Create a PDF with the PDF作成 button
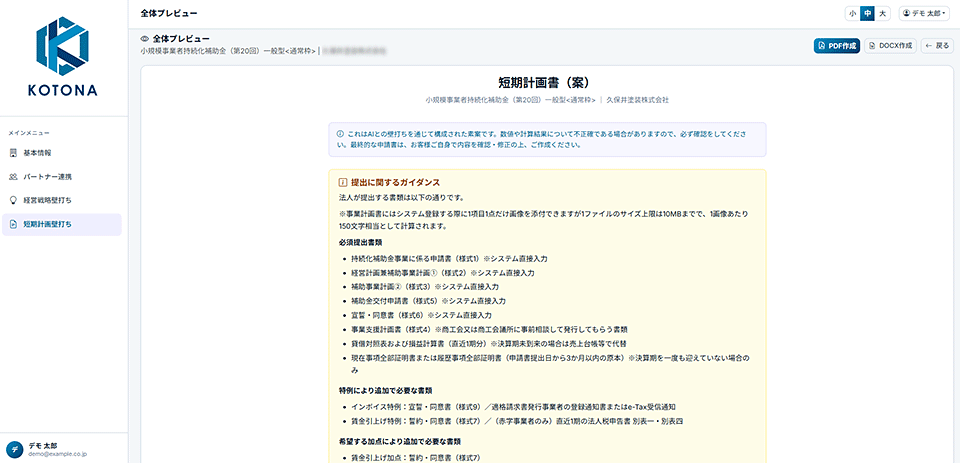Image resolution: width=960 pixels, height=463 pixels. coord(837,46)
